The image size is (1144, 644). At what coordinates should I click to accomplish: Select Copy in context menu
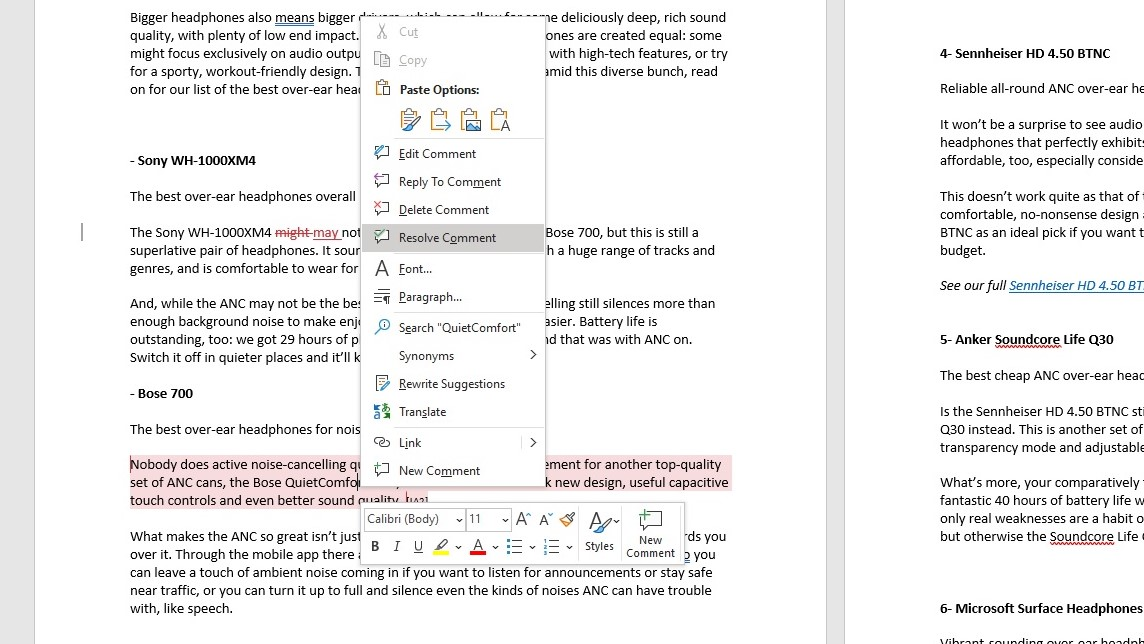tap(453, 60)
